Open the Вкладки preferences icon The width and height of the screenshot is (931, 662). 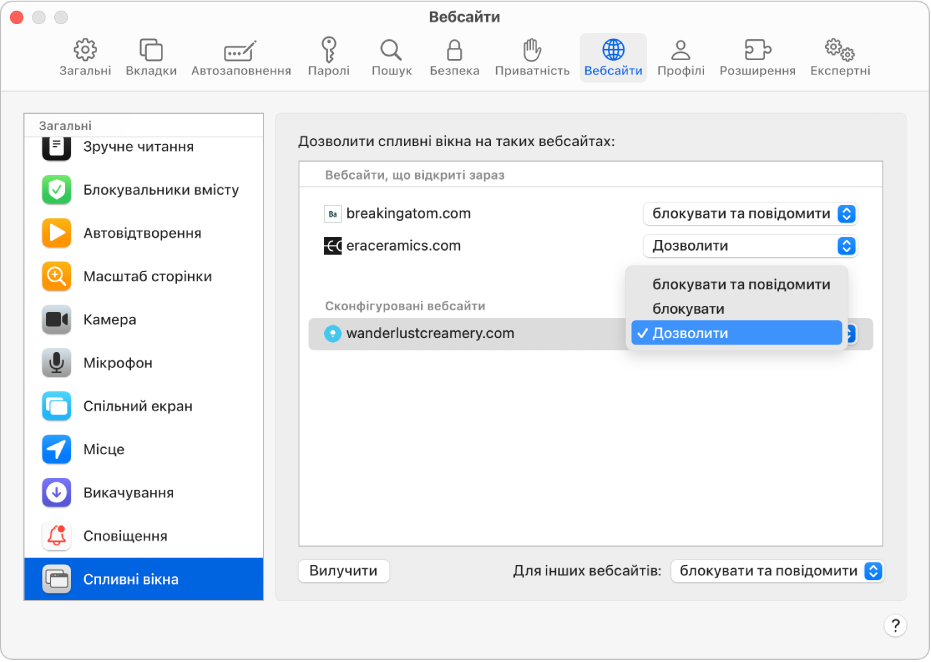point(151,50)
